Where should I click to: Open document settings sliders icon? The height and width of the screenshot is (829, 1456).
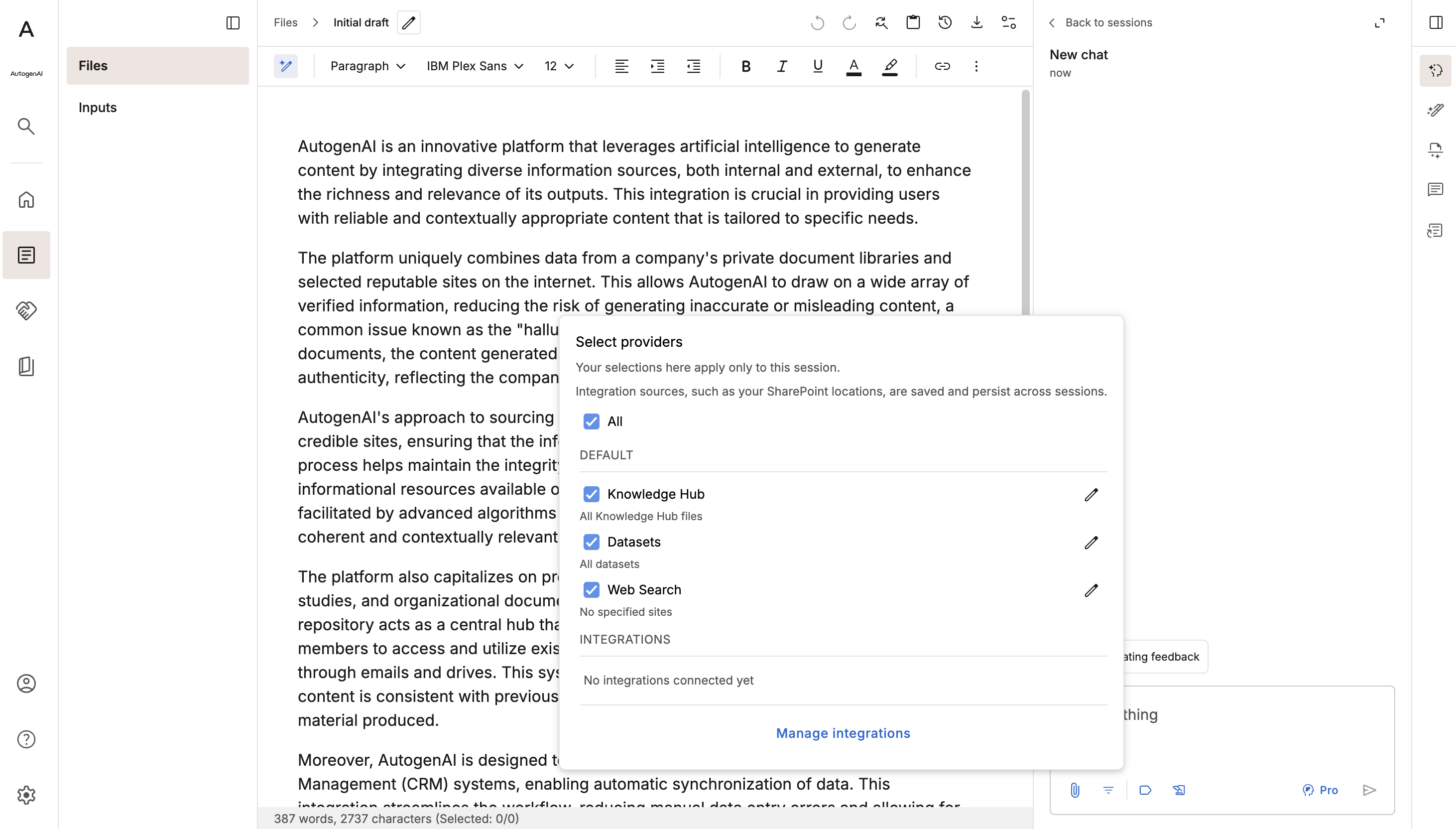1008,23
